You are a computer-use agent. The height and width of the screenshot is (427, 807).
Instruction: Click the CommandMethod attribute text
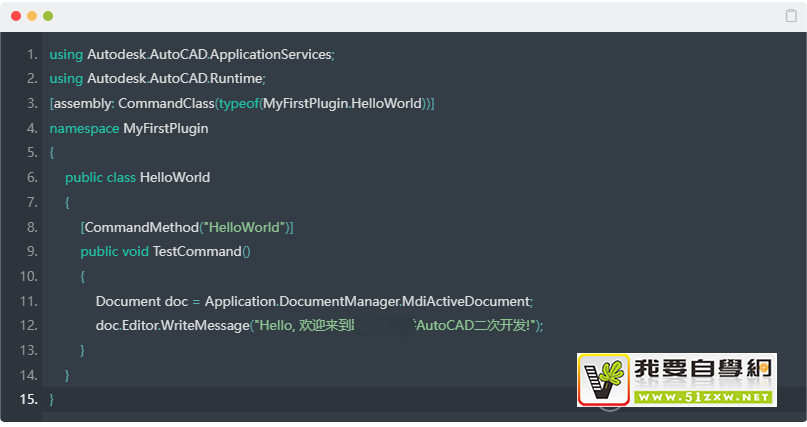tap(141, 227)
